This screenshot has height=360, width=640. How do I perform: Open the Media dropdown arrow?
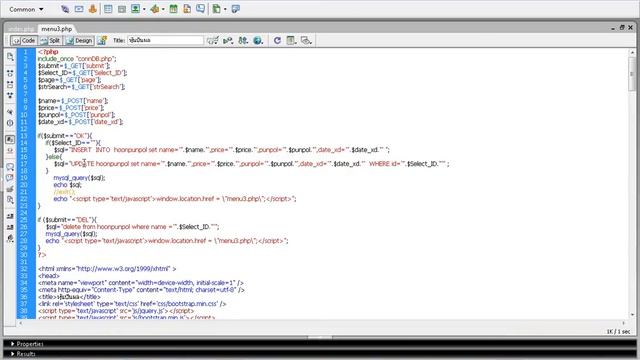163,9
